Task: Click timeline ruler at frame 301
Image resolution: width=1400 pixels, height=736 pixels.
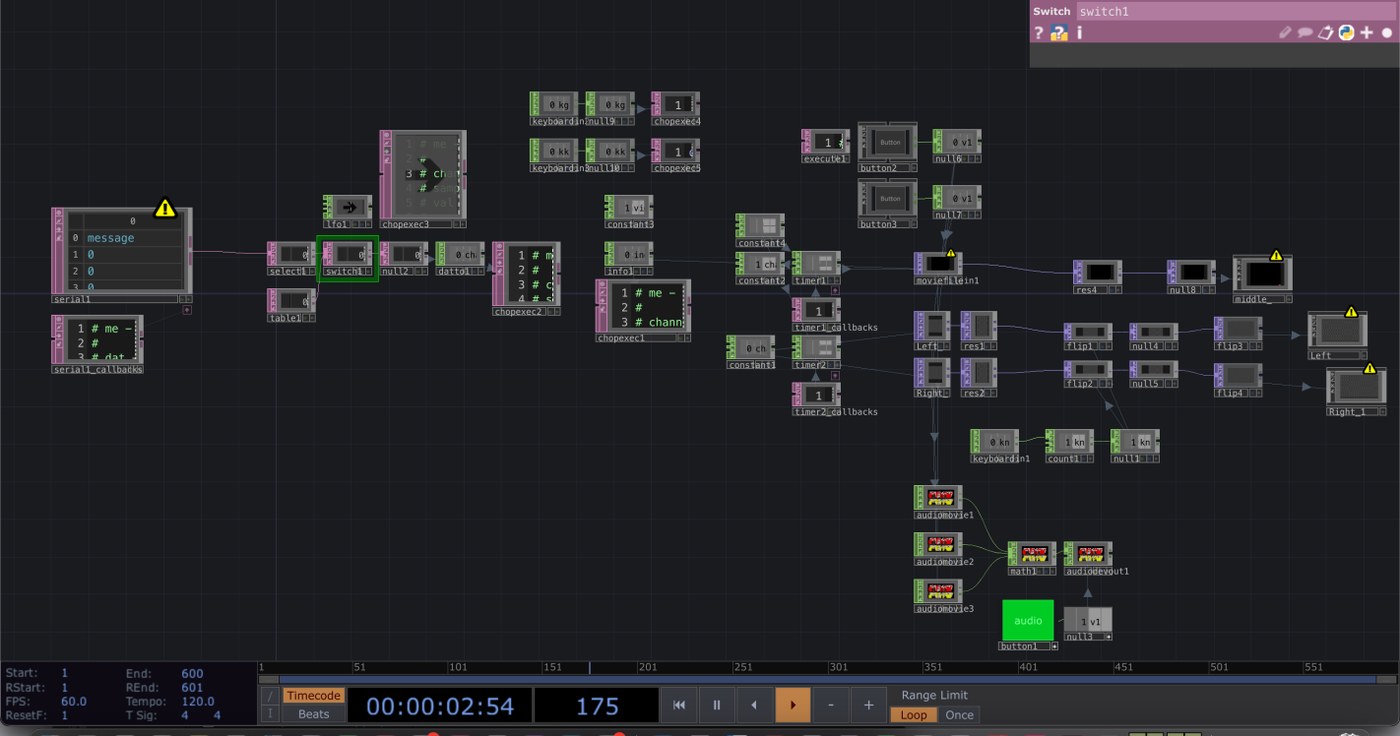Action: [x=838, y=667]
